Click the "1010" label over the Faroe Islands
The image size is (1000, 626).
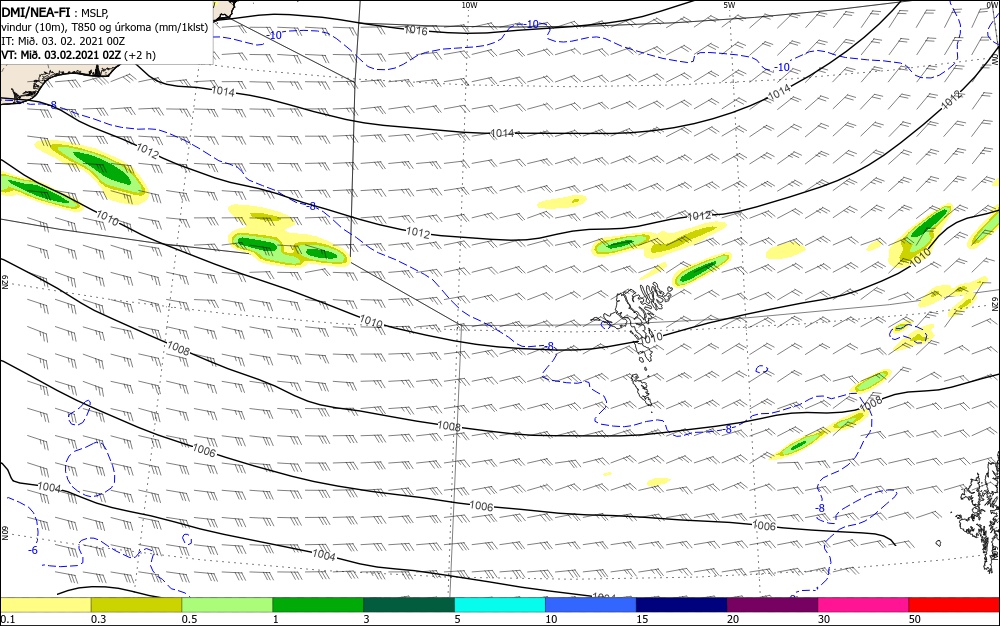(x=651, y=337)
